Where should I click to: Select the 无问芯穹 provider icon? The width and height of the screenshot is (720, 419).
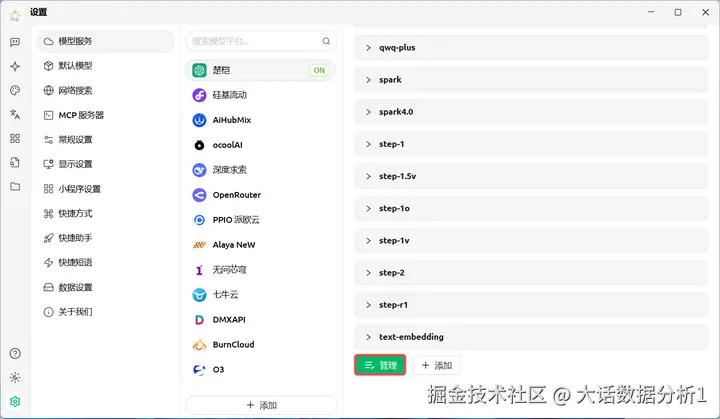(199, 270)
